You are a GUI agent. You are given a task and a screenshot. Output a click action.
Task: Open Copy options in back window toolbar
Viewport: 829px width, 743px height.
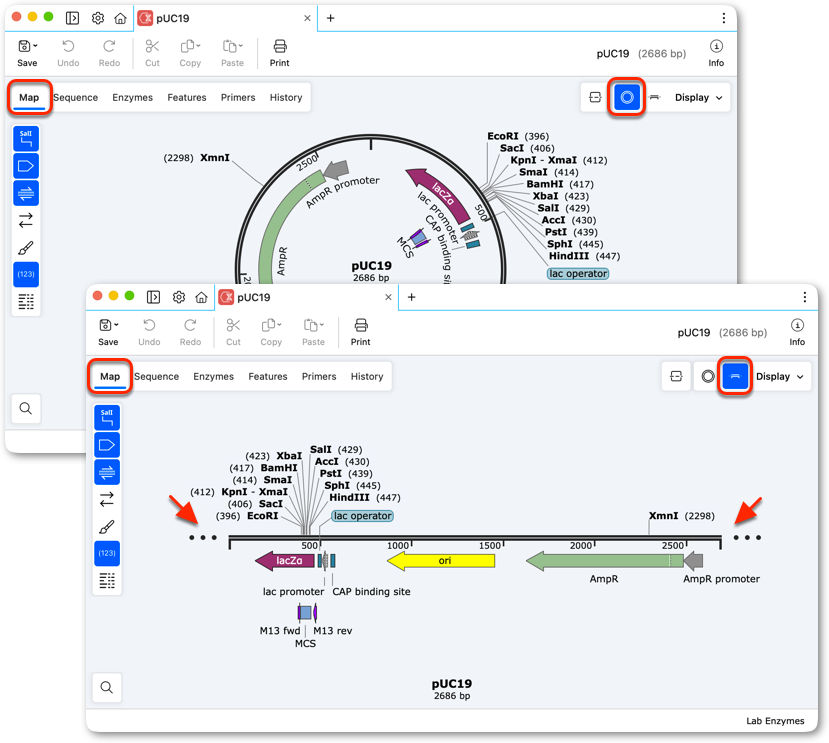click(x=190, y=52)
